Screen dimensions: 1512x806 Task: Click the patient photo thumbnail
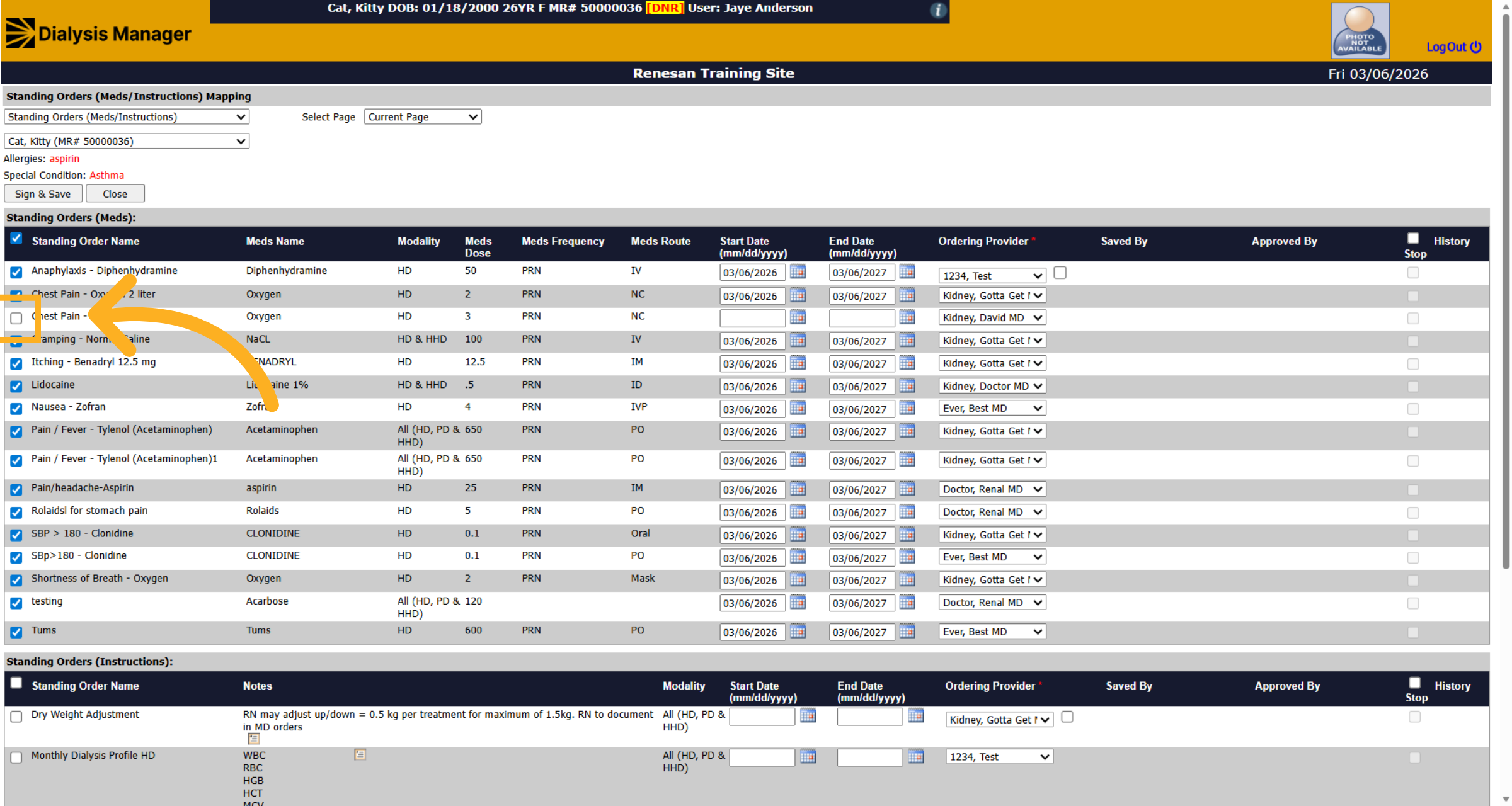(1360, 30)
